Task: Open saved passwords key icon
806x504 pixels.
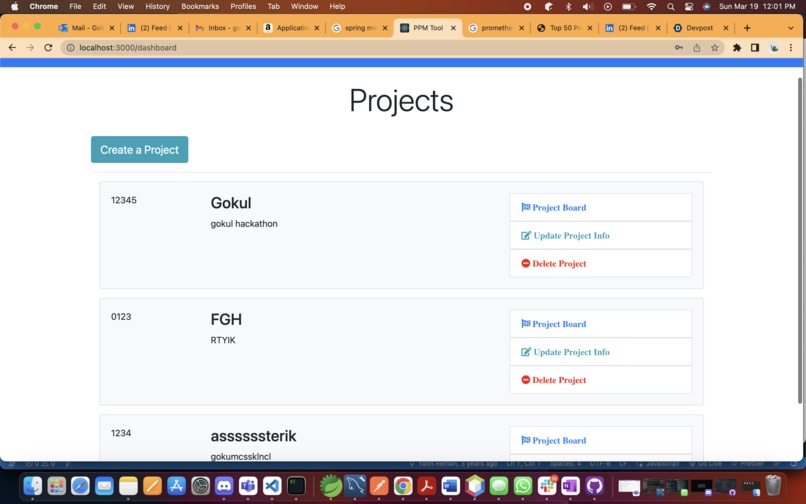Action: (x=679, y=48)
